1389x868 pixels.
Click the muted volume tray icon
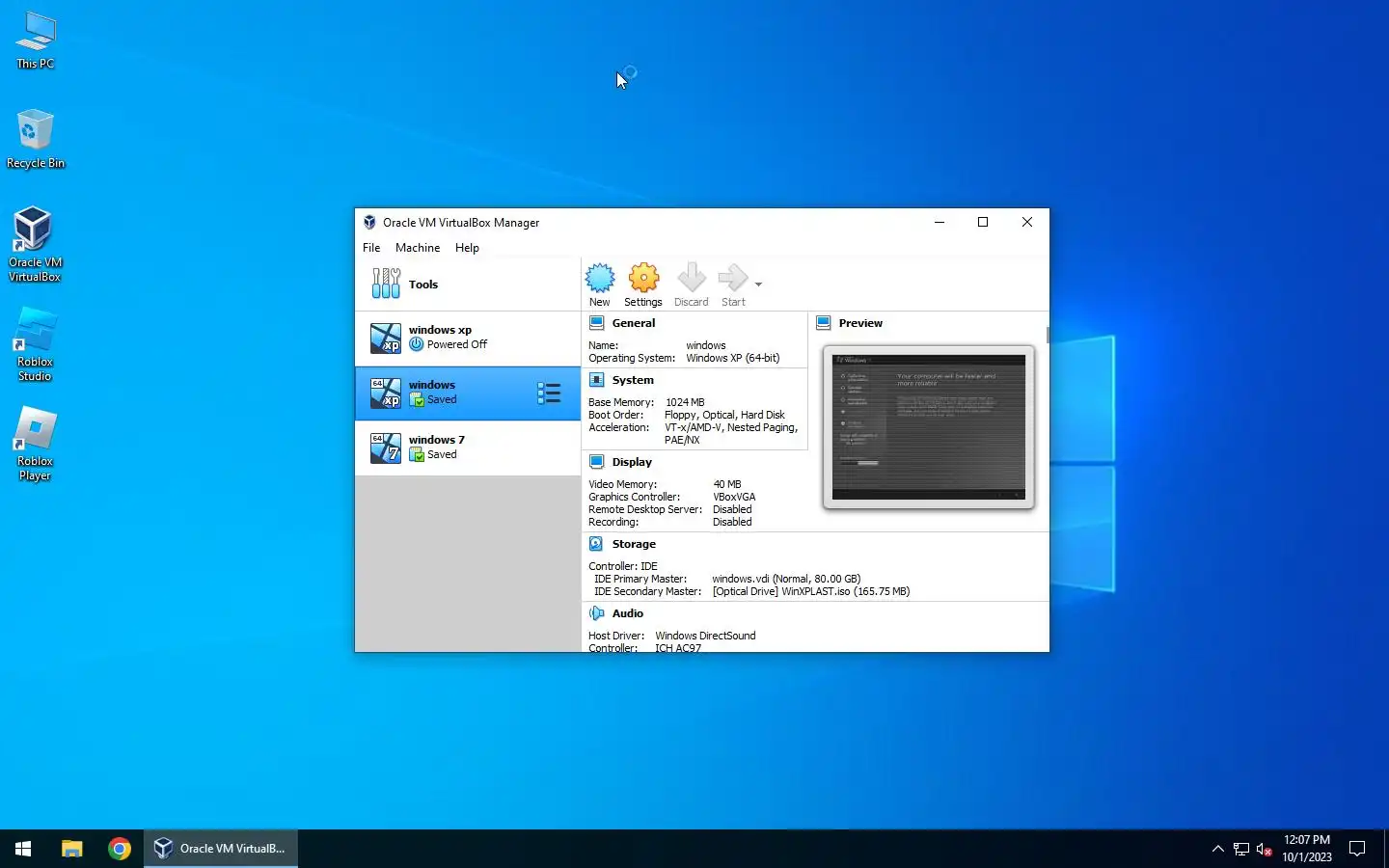click(1265, 850)
